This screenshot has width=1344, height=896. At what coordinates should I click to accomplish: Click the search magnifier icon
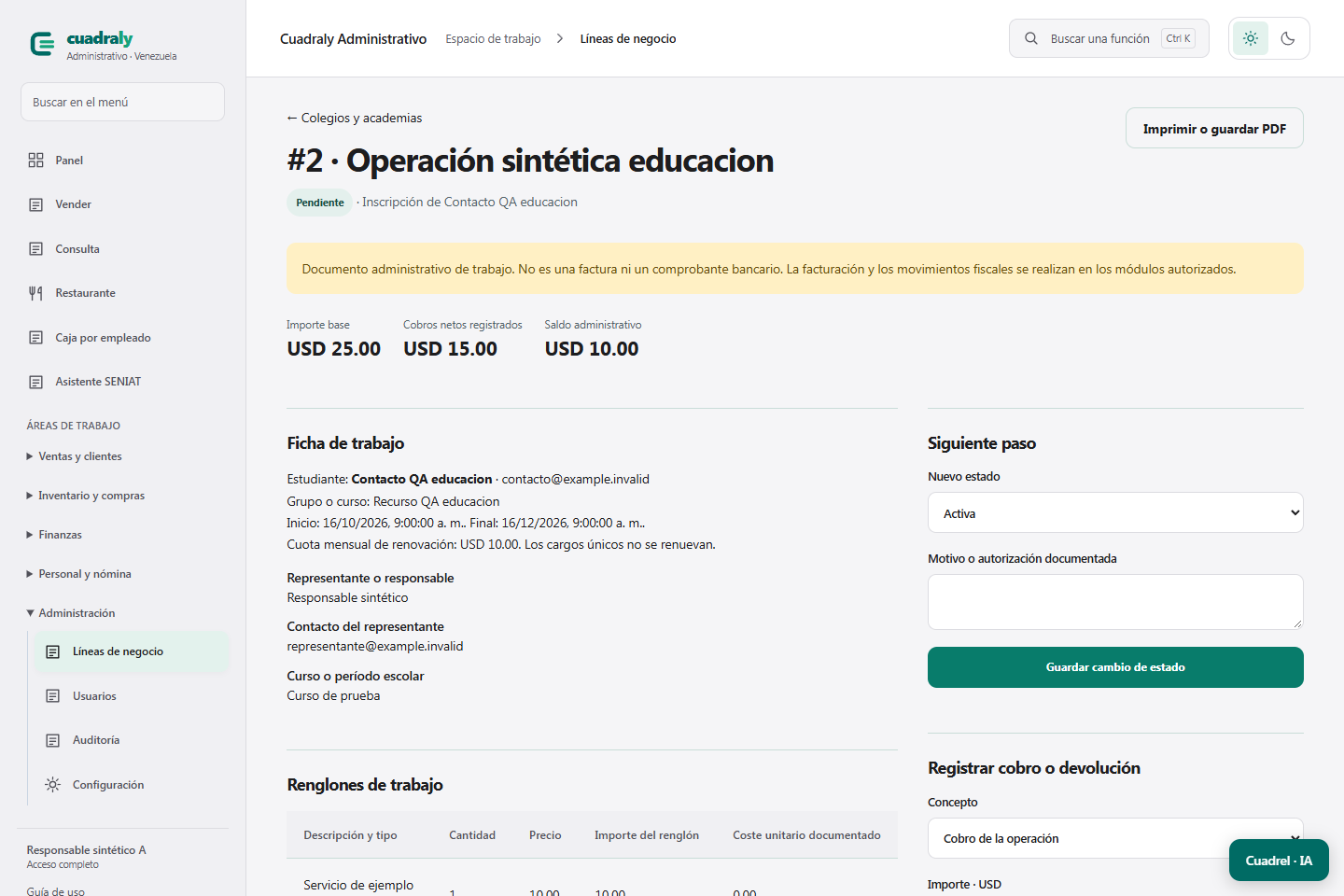pos(1031,38)
